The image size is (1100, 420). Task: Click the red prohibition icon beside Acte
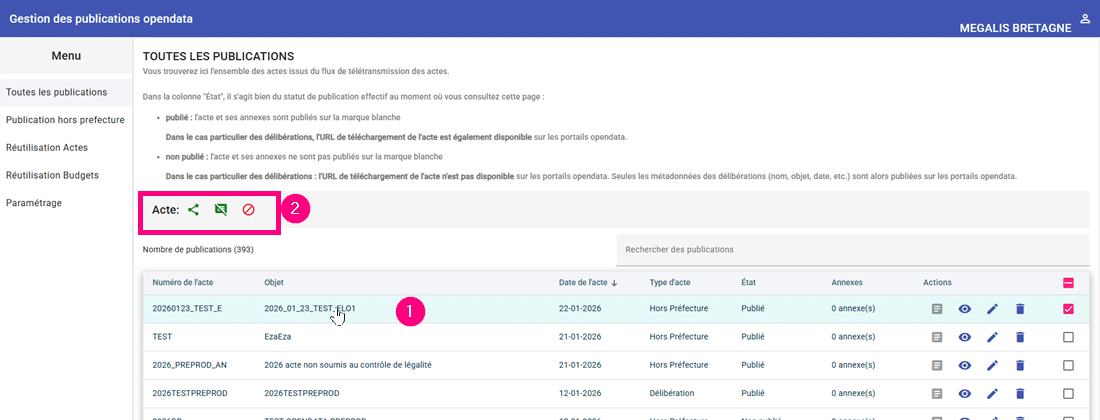coord(249,210)
